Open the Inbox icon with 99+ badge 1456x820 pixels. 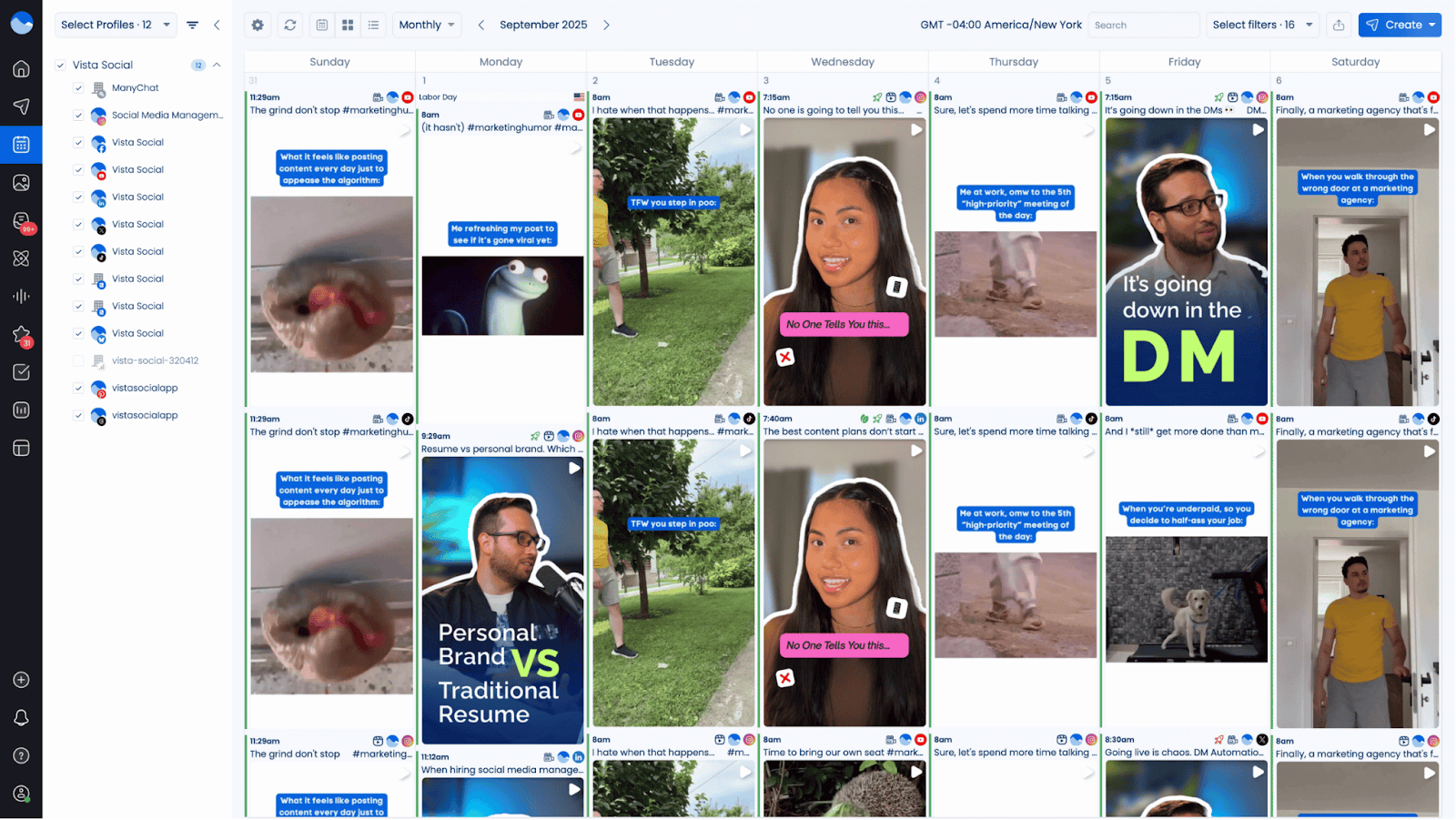coord(21,221)
